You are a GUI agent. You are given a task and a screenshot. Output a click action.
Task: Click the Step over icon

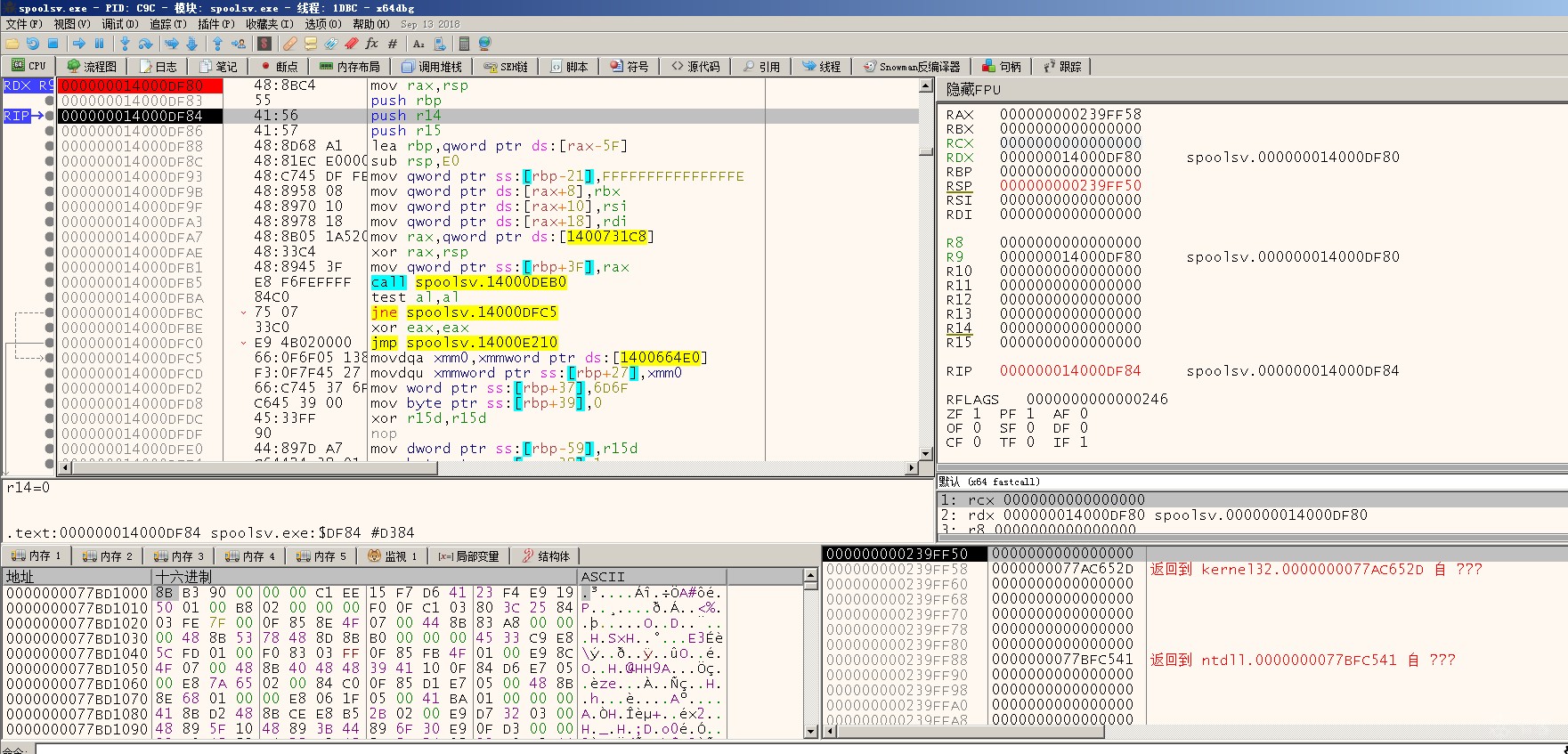pyautogui.click(x=145, y=44)
